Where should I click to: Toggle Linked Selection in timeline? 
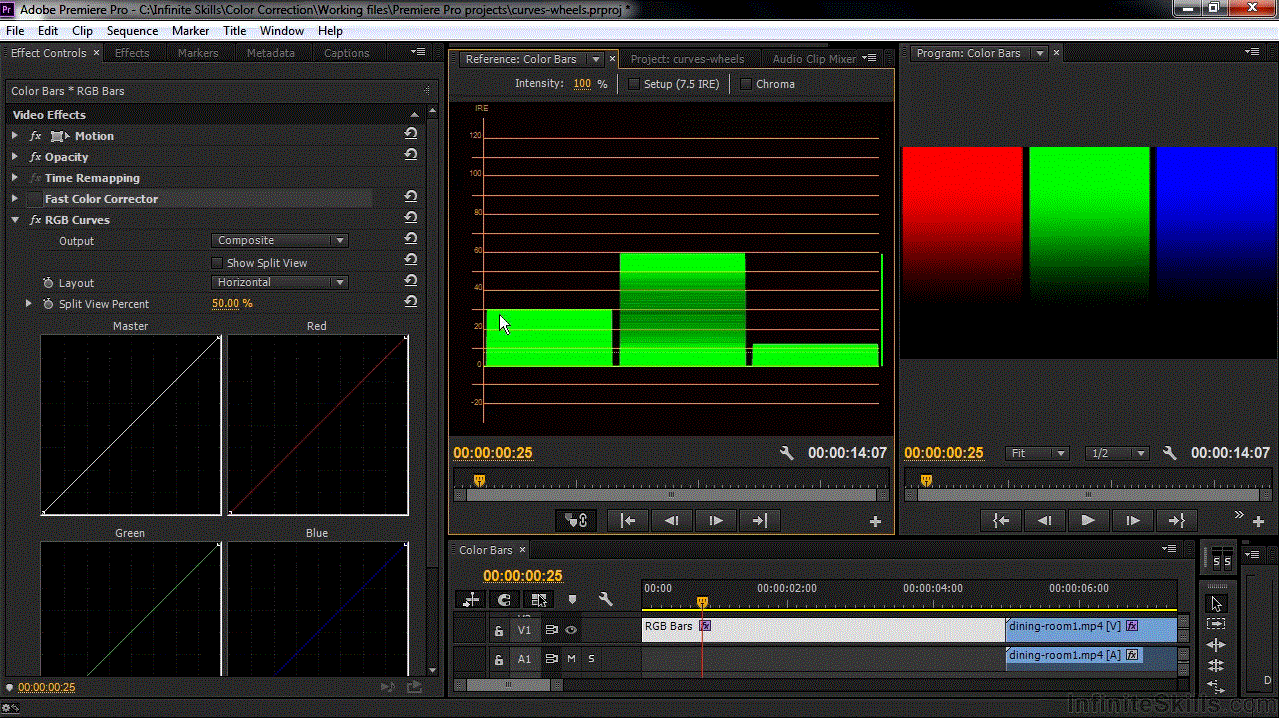[x=539, y=600]
